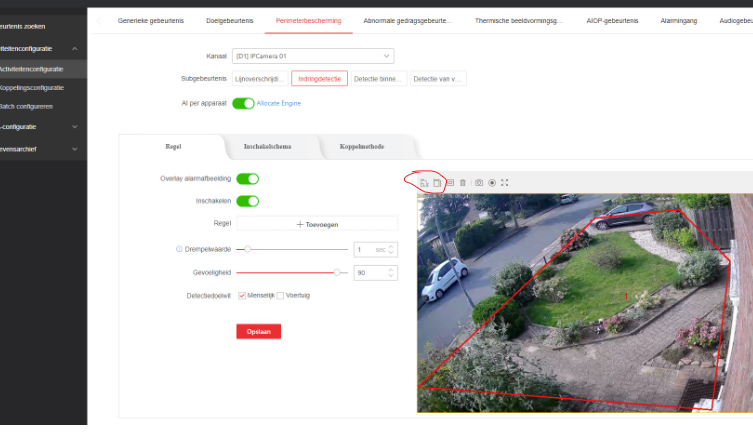Click the Gevoeligheid slider handle
This screenshot has height=433, width=753.
(x=337, y=272)
